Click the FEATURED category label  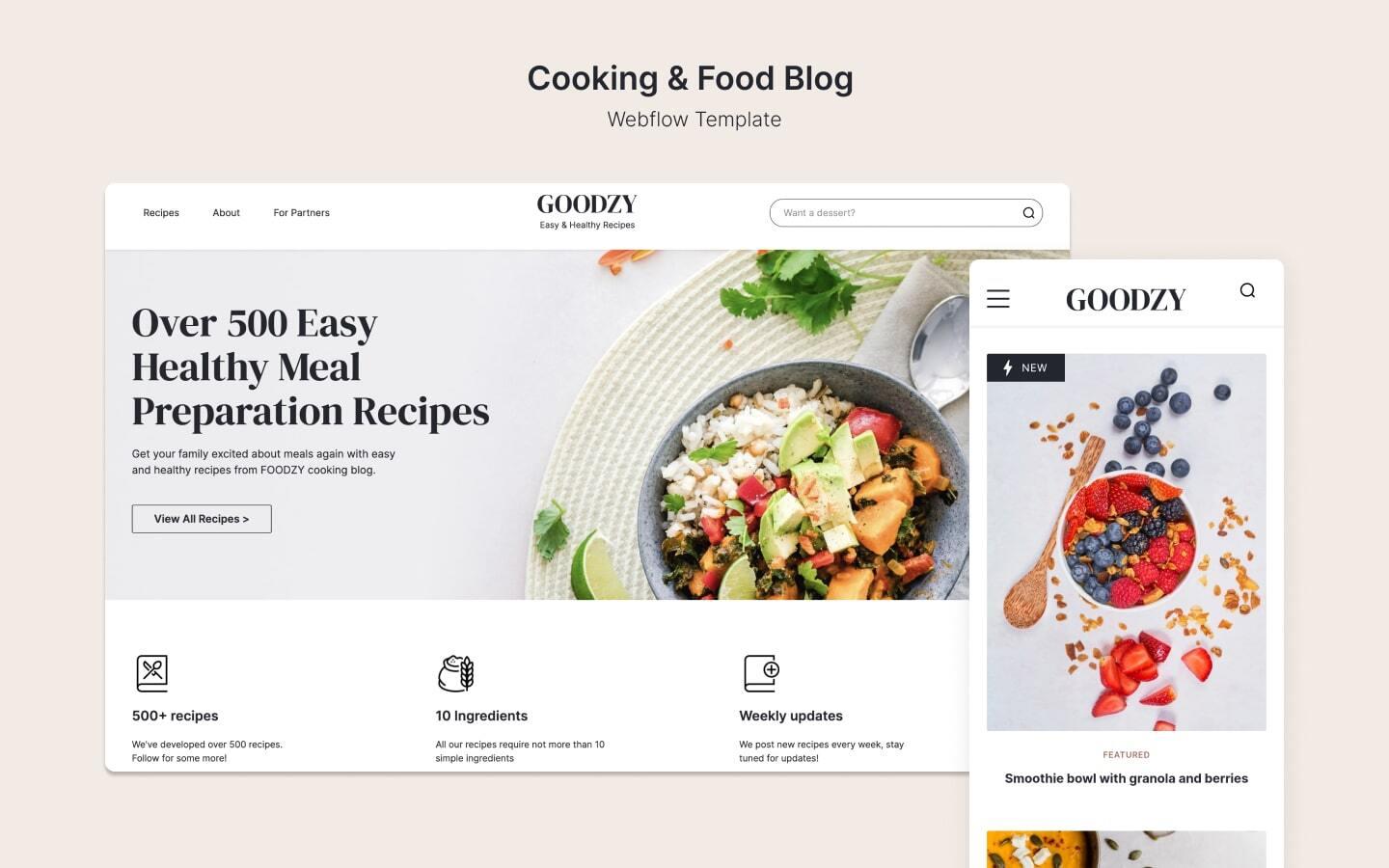pyautogui.click(x=1126, y=755)
